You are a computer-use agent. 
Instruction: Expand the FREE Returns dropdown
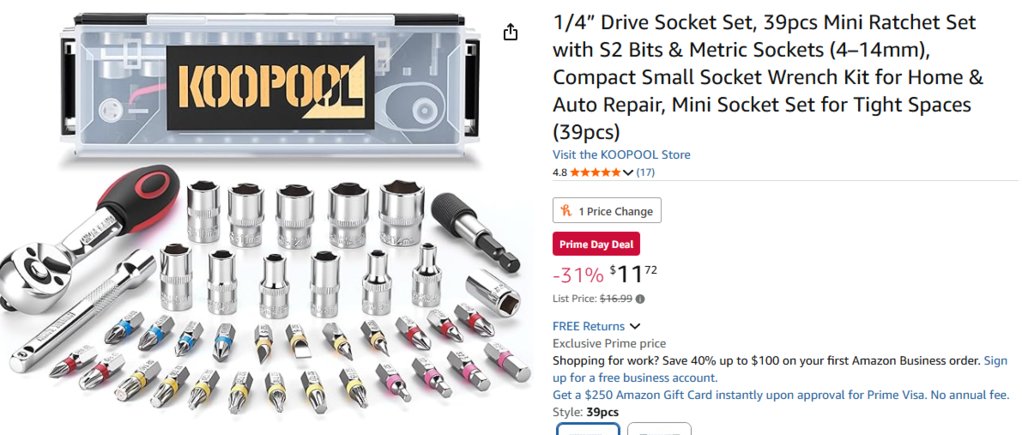634,326
